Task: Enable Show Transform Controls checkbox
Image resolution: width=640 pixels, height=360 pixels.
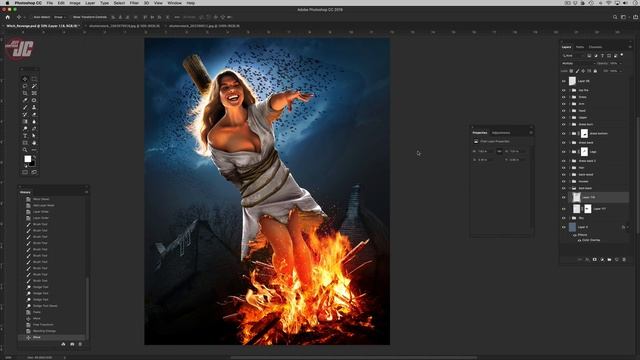Action: pos(71,17)
